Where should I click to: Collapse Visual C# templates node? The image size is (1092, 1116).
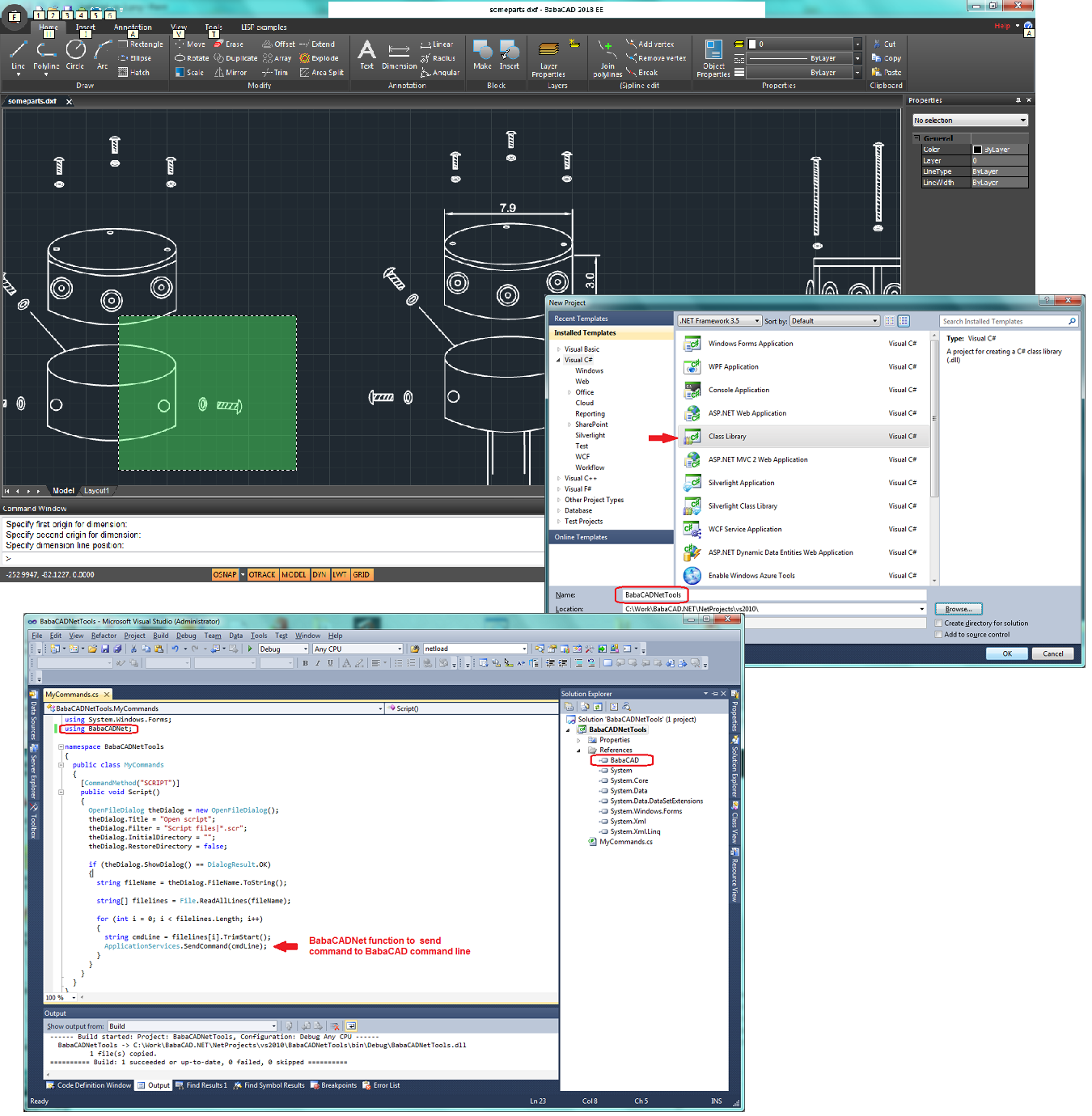point(558,360)
